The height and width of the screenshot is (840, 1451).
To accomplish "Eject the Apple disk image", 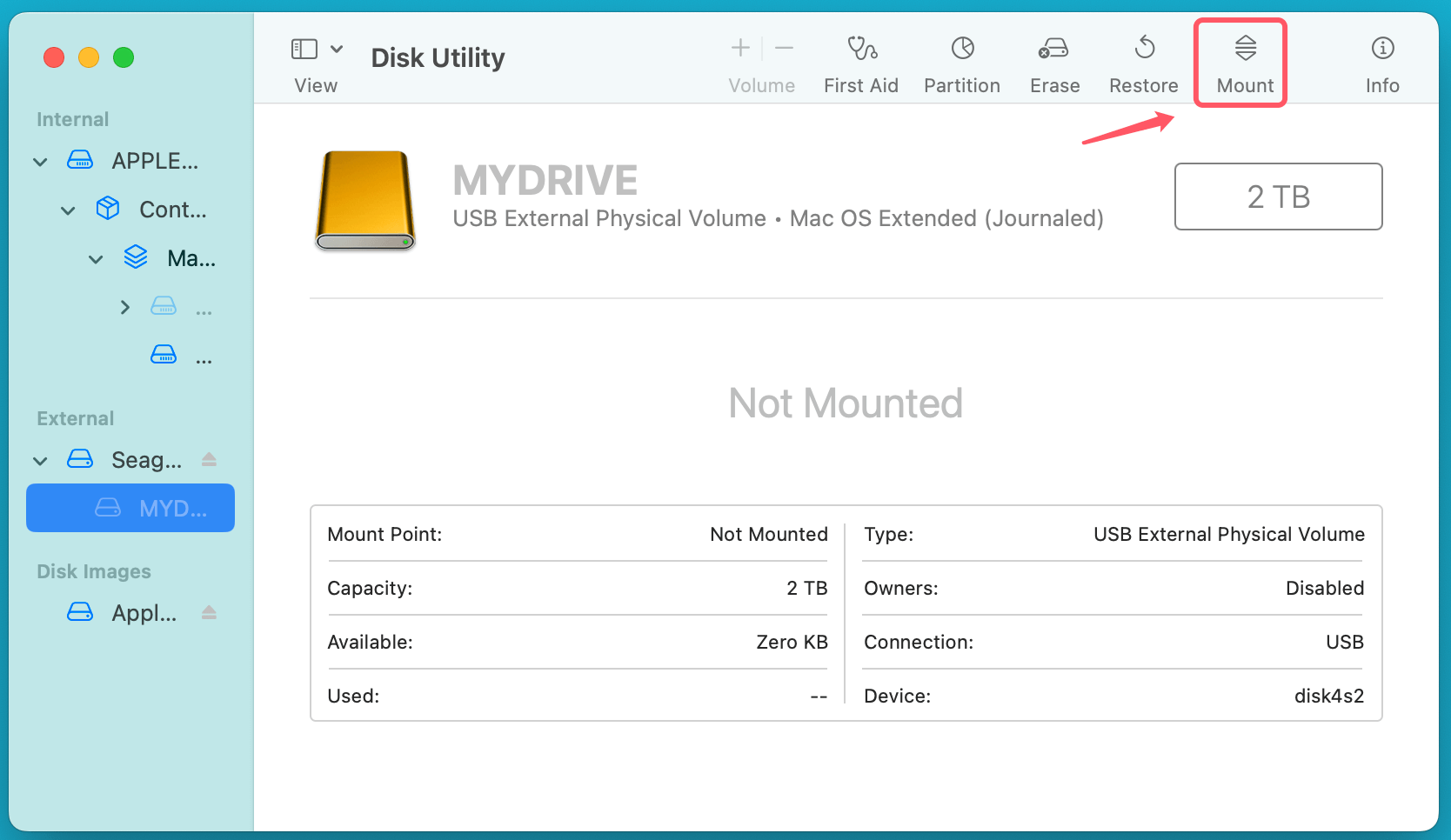I will coord(209,612).
